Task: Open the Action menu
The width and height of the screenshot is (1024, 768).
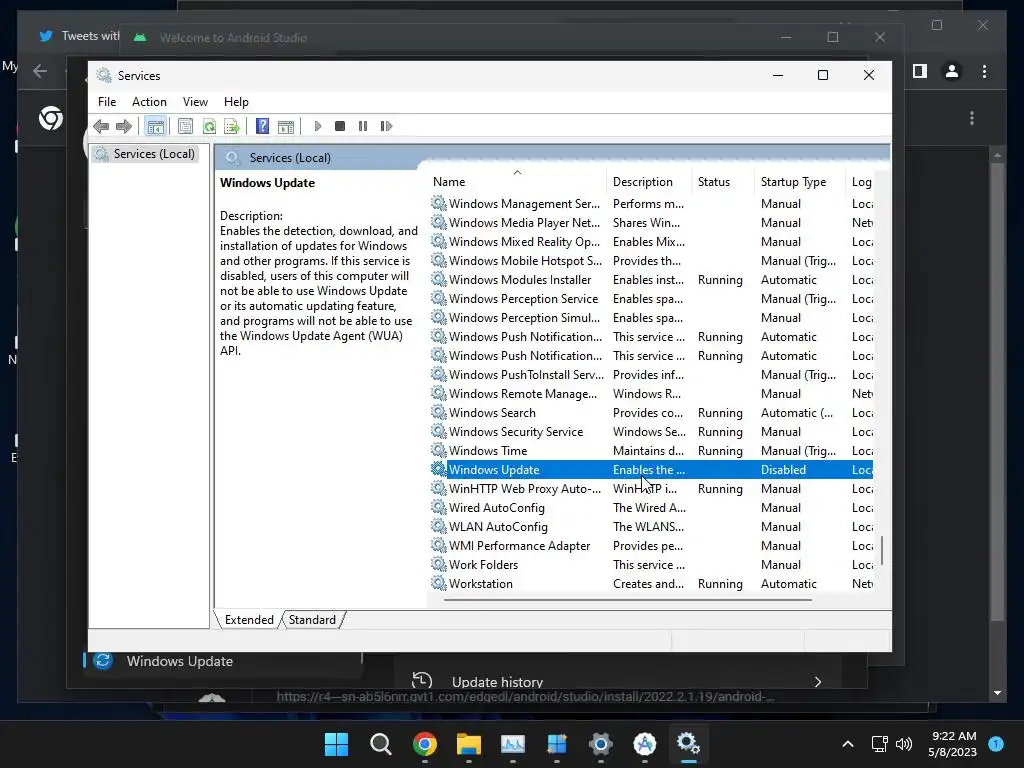Action: [149, 102]
